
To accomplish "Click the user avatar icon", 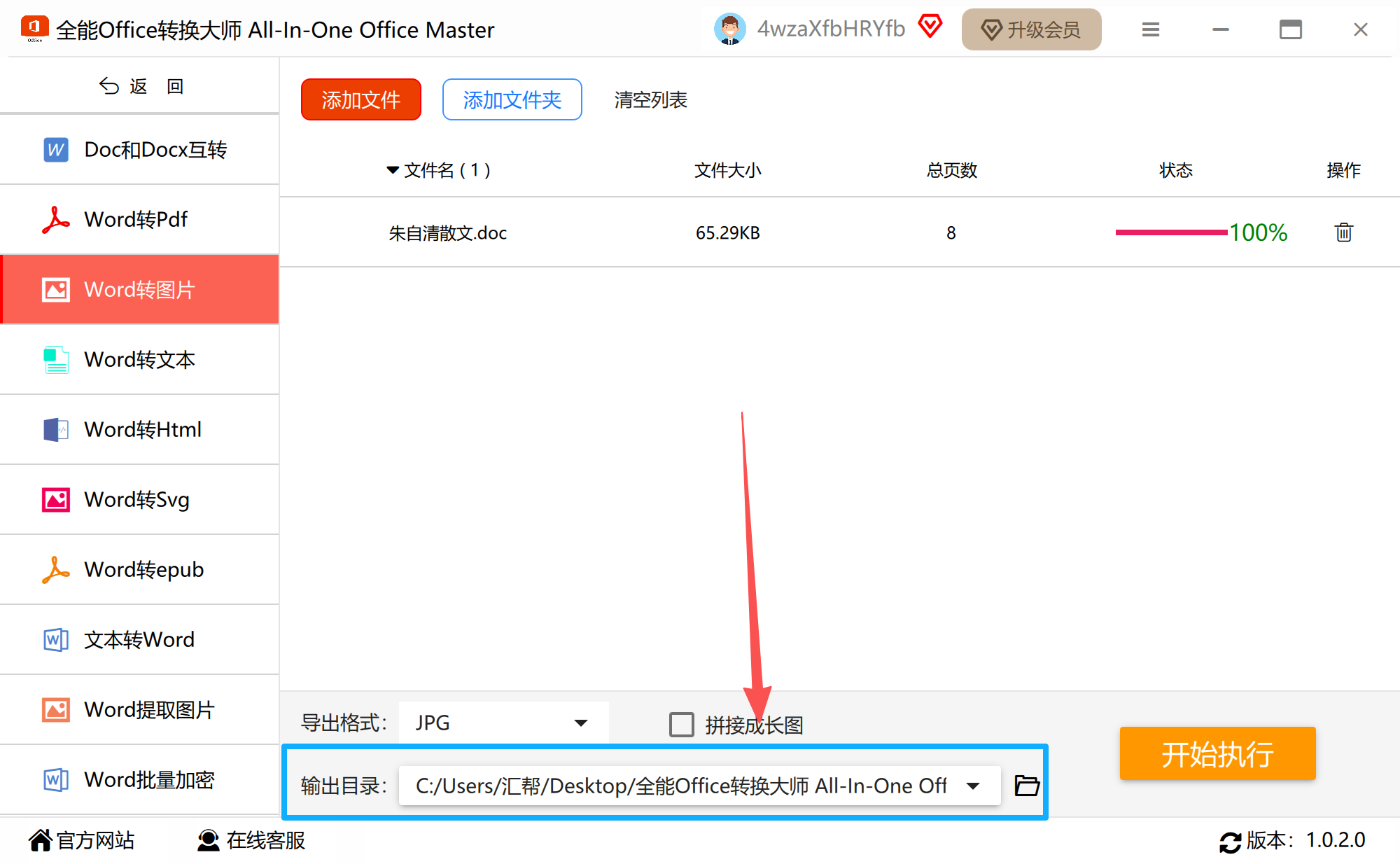I will click(729, 29).
